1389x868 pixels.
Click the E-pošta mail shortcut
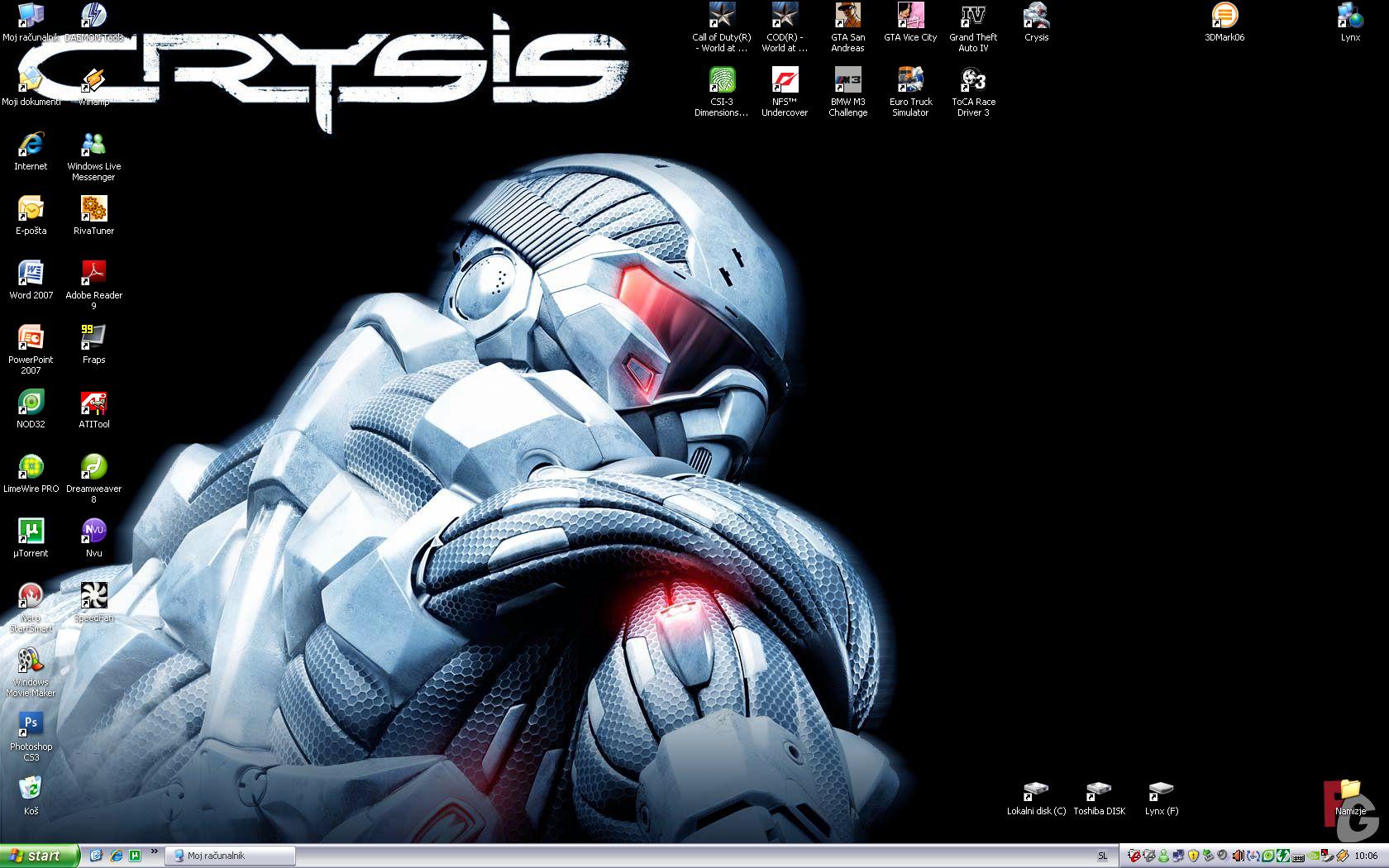(x=31, y=216)
